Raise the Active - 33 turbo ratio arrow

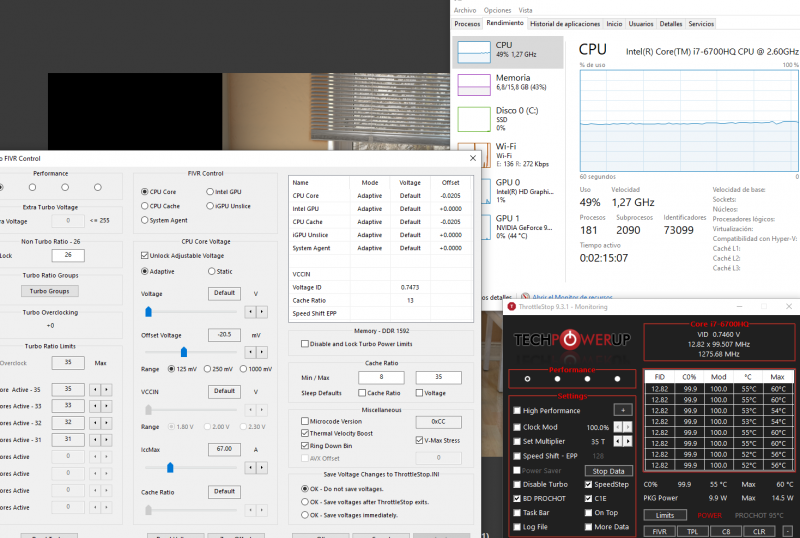pos(106,406)
